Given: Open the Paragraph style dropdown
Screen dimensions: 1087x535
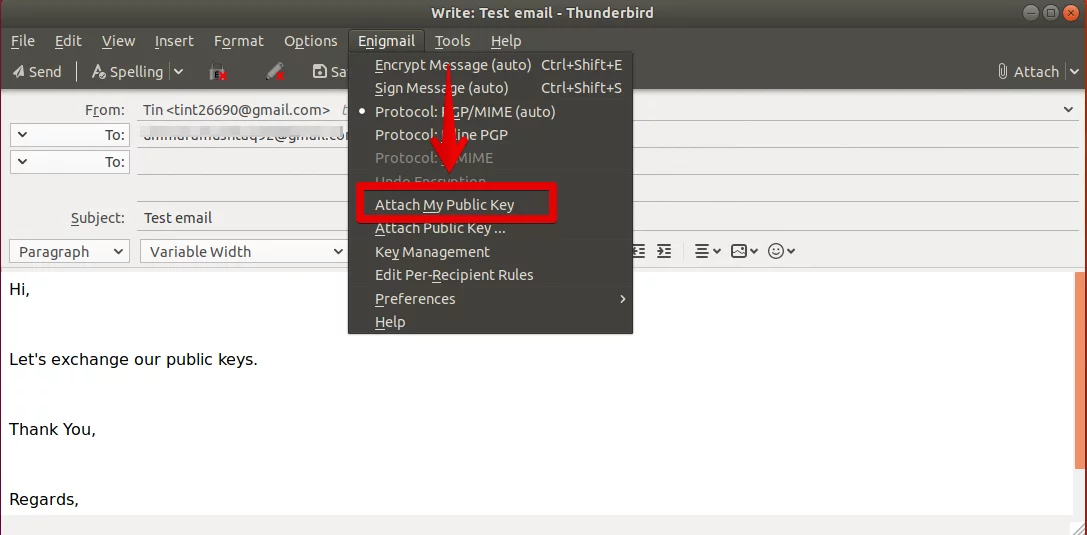Looking at the screenshot, I should coord(70,252).
